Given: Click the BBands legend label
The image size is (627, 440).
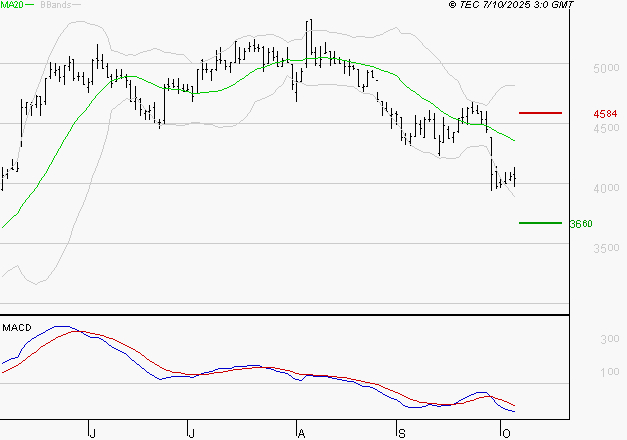Looking at the screenshot, I should [54, 6].
